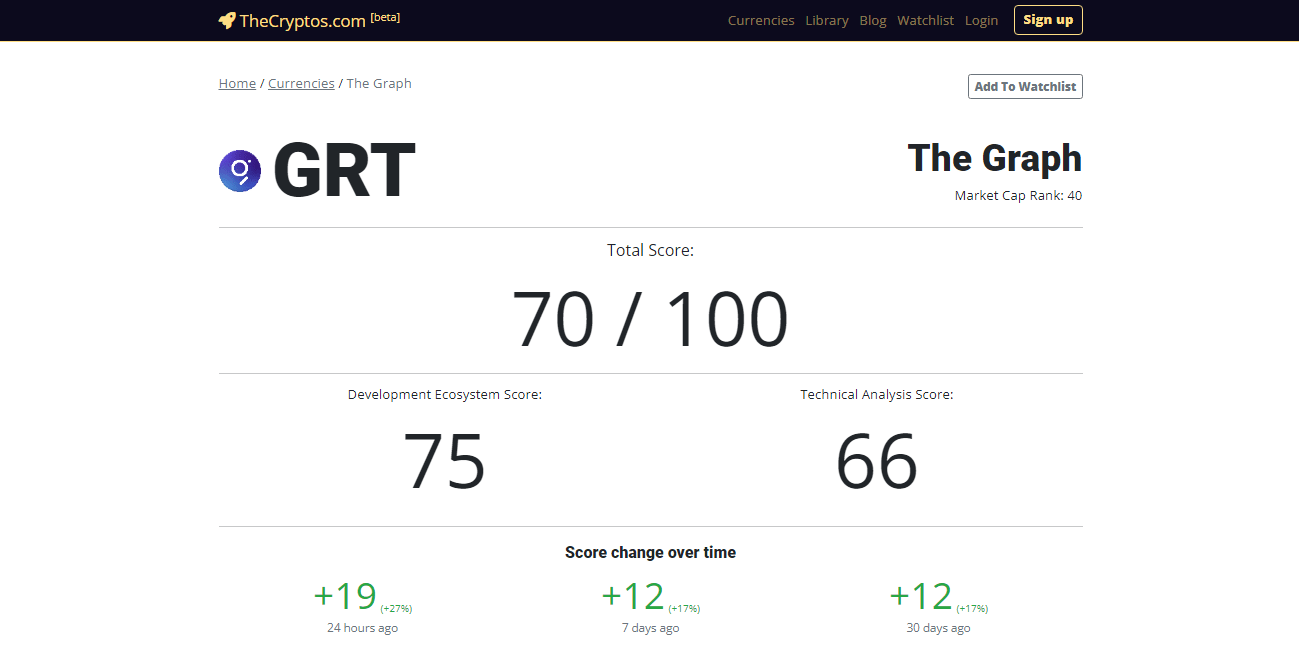Follow the Home breadcrumb link
The image size is (1299, 667).
(x=237, y=83)
